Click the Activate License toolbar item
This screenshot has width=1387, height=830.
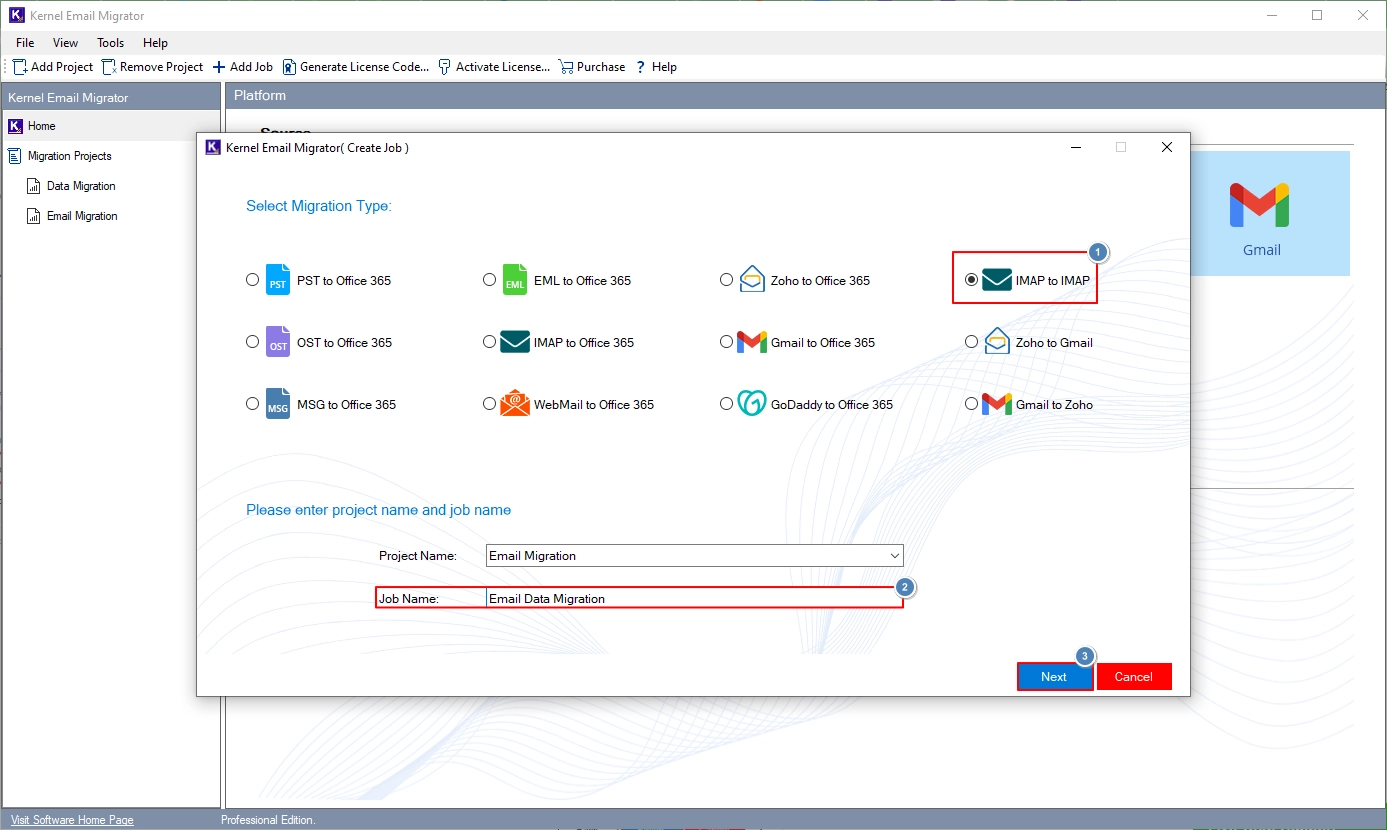(494, 67)
